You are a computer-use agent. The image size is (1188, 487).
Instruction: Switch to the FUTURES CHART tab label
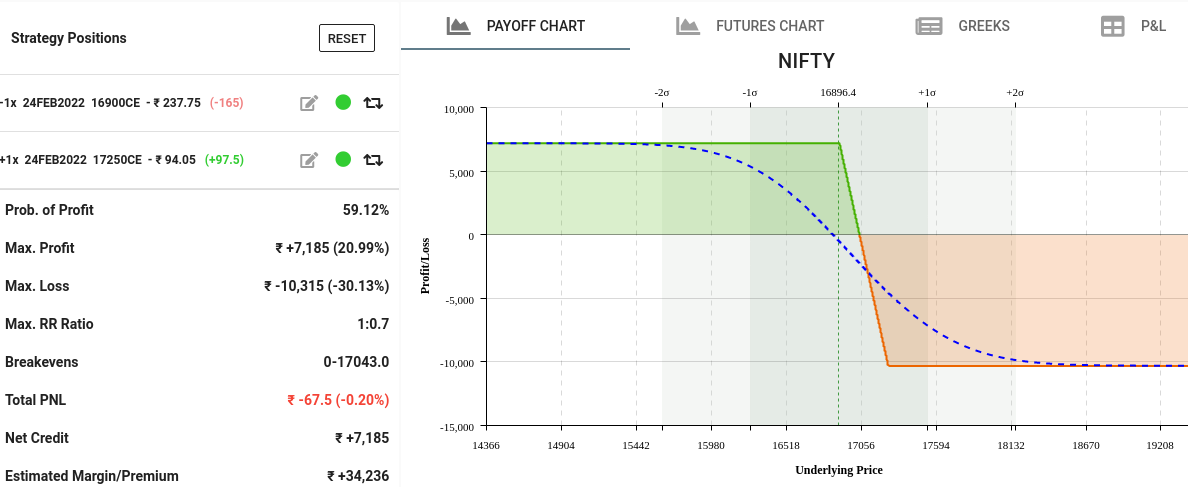click(770, 26)
